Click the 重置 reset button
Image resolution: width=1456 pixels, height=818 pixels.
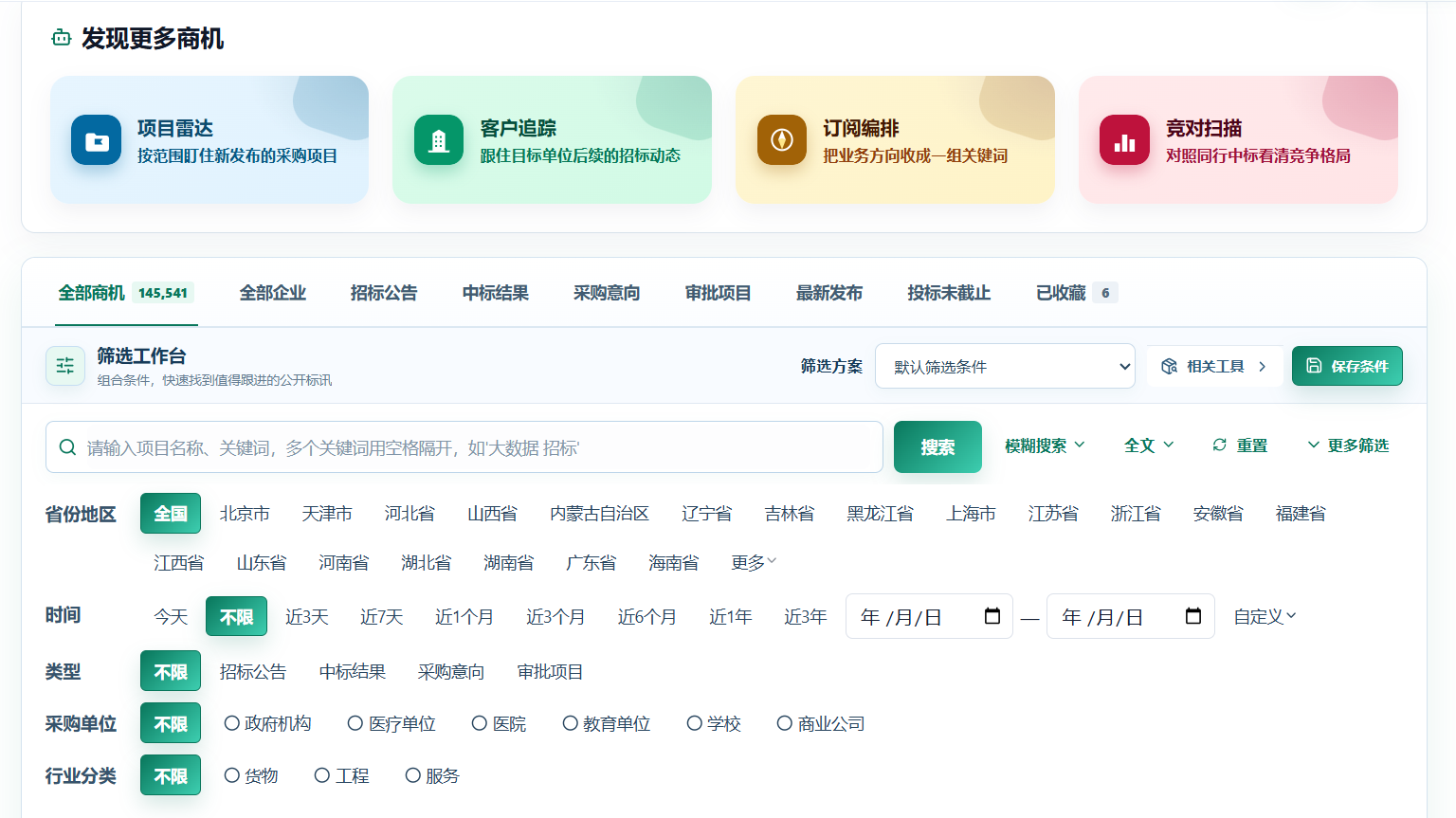click(x=1240, y=445)
